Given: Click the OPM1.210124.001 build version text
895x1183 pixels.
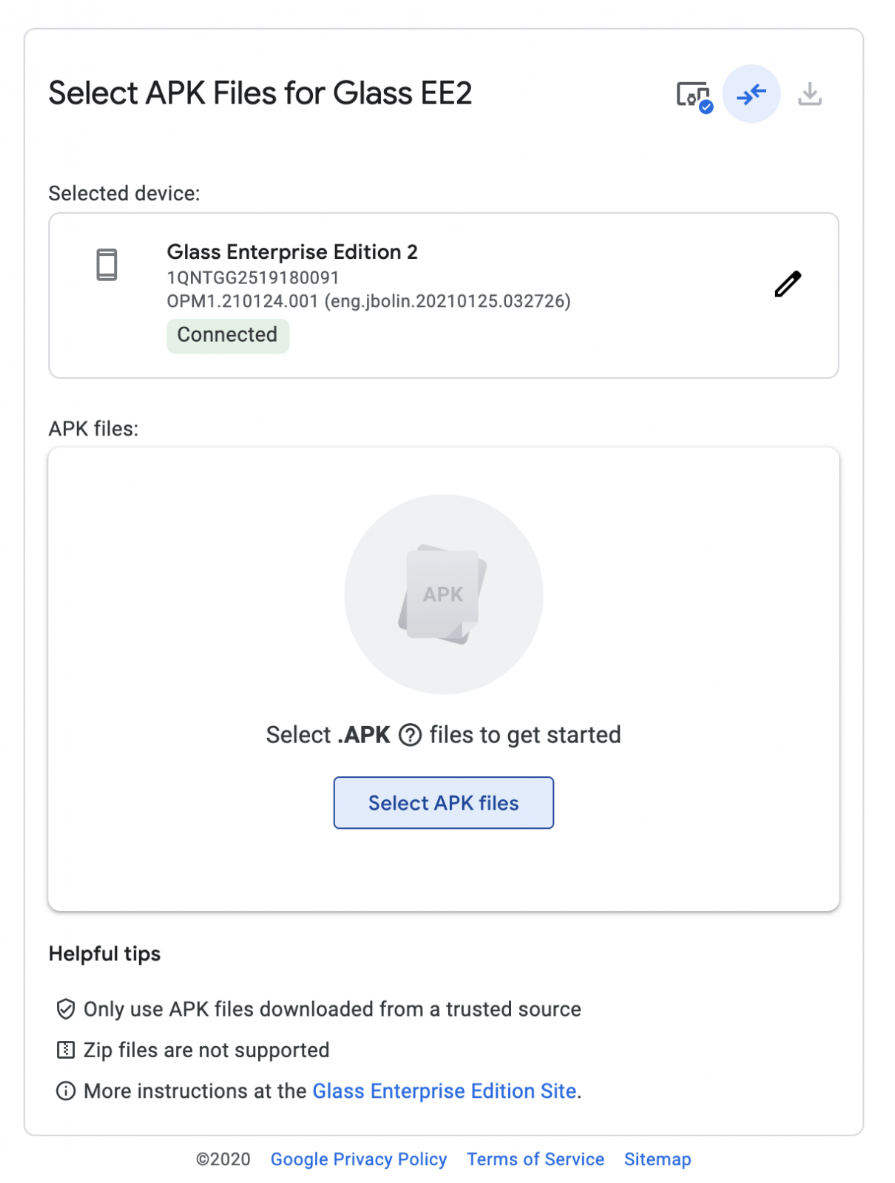Looking at the screenshot, I should (242, 301).
